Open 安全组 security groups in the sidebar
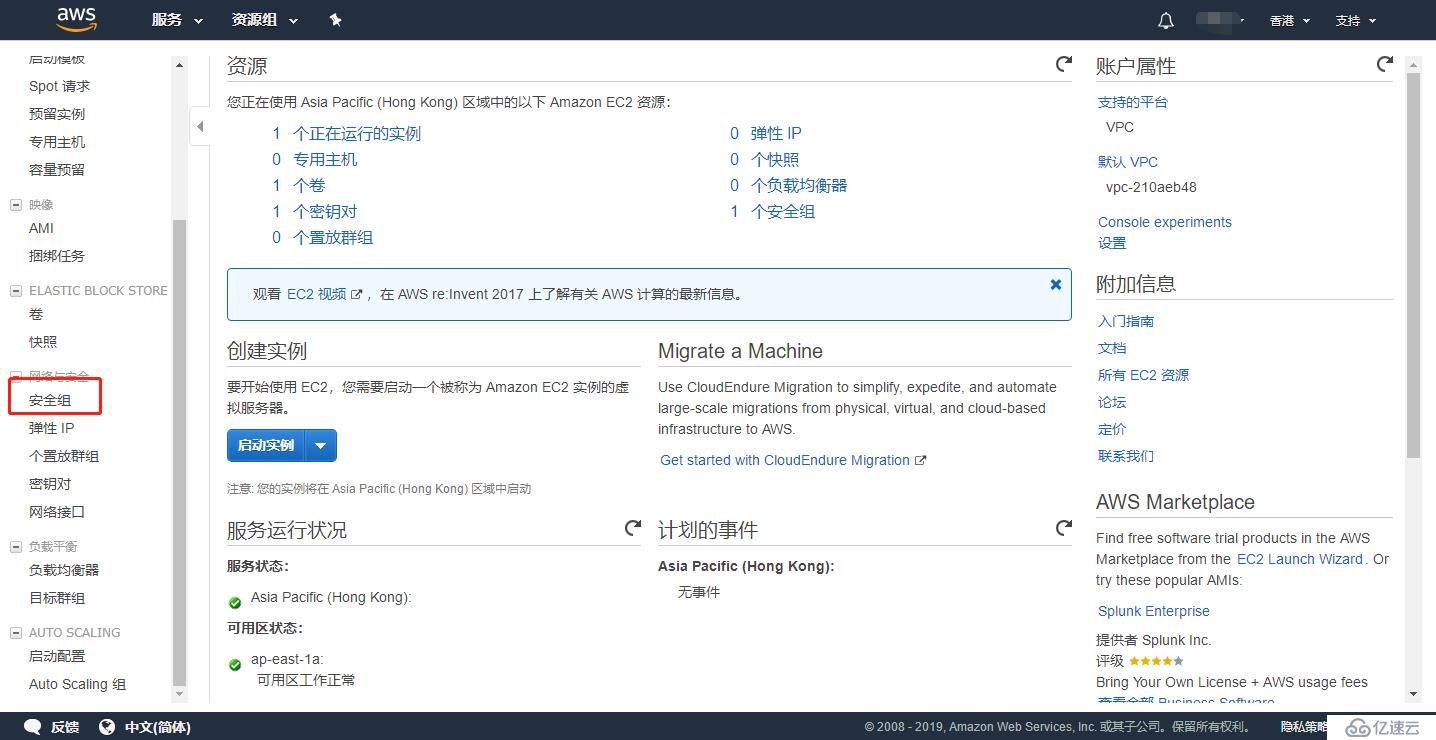This screenshot has width=1436, height=740. coord(50,400)
